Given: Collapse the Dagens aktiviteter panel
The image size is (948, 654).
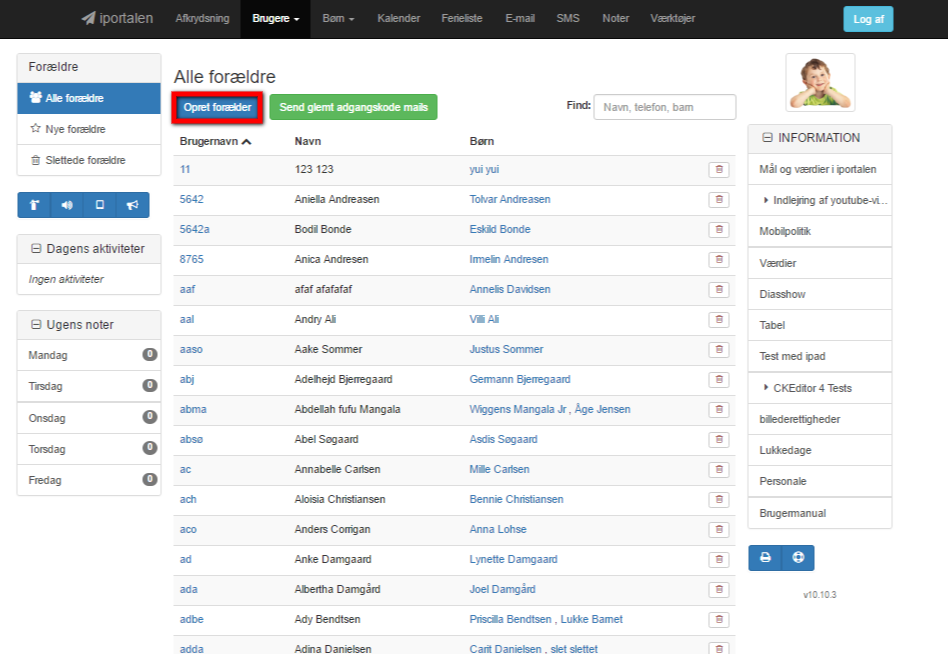Looking at the screenshot, I should coord(36,248).
